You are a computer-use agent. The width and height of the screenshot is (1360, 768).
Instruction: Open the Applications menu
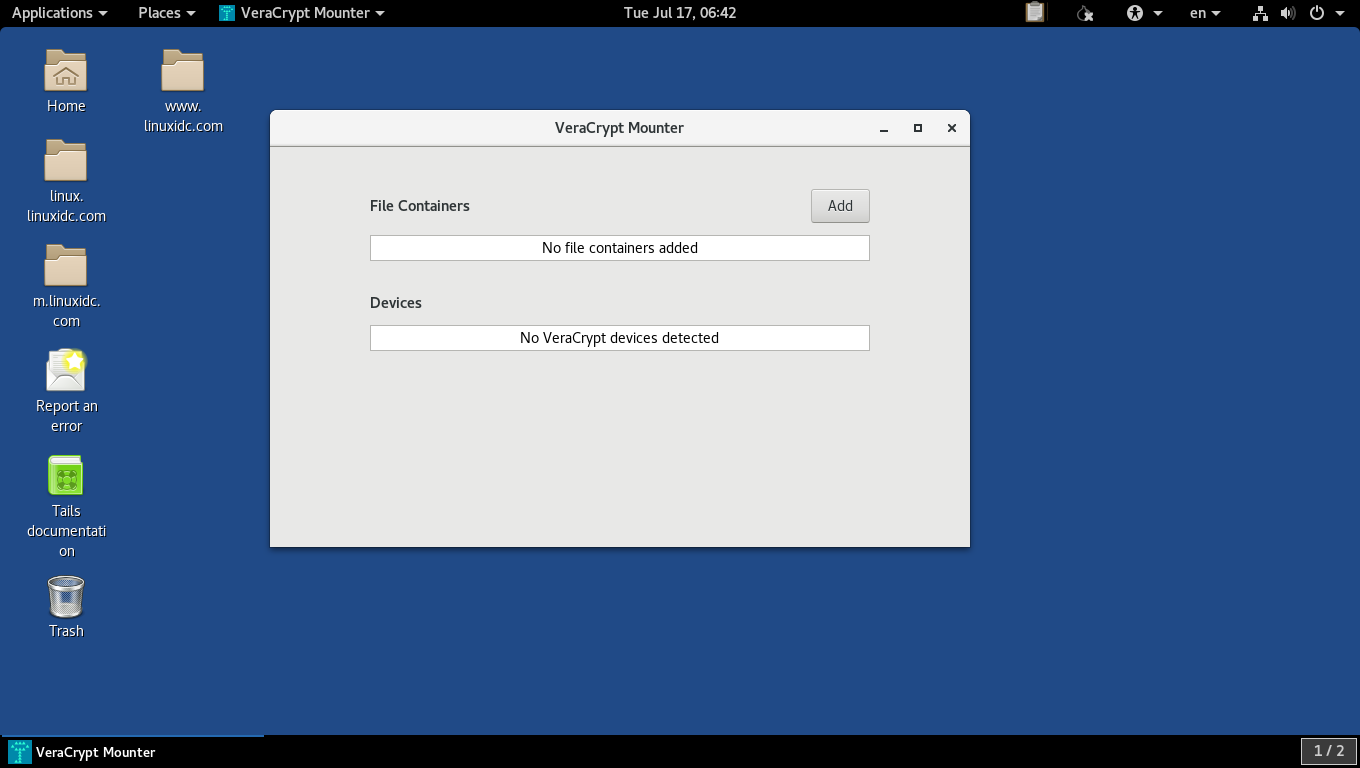59,13
